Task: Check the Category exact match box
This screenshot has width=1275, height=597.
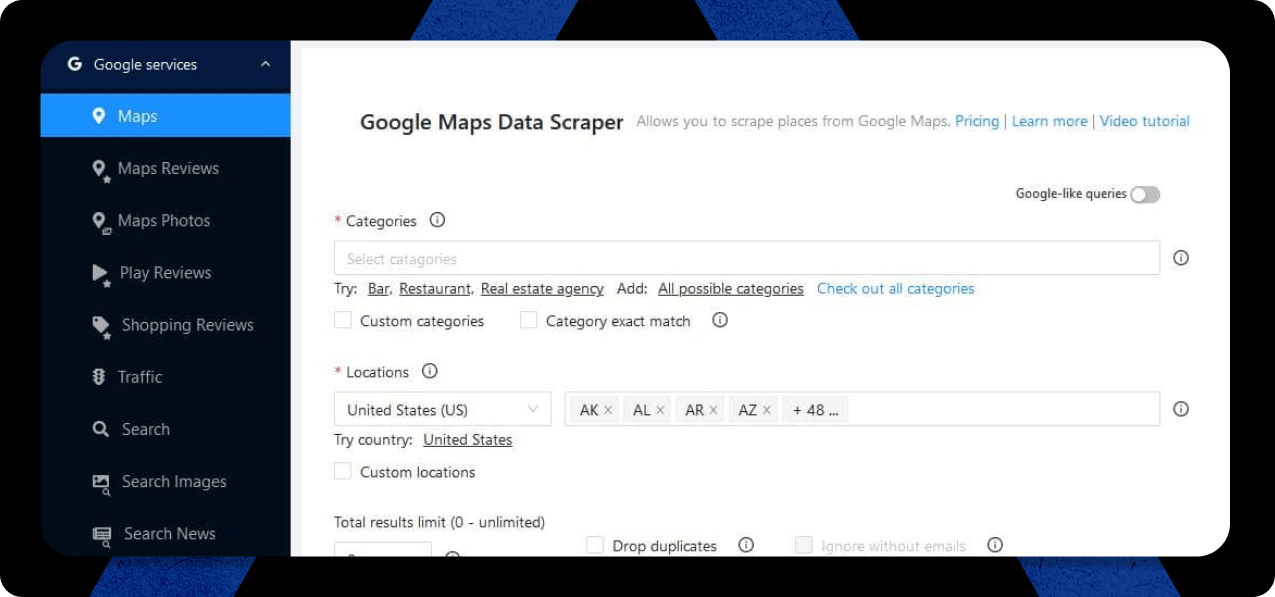Action: tap(529, 320)
